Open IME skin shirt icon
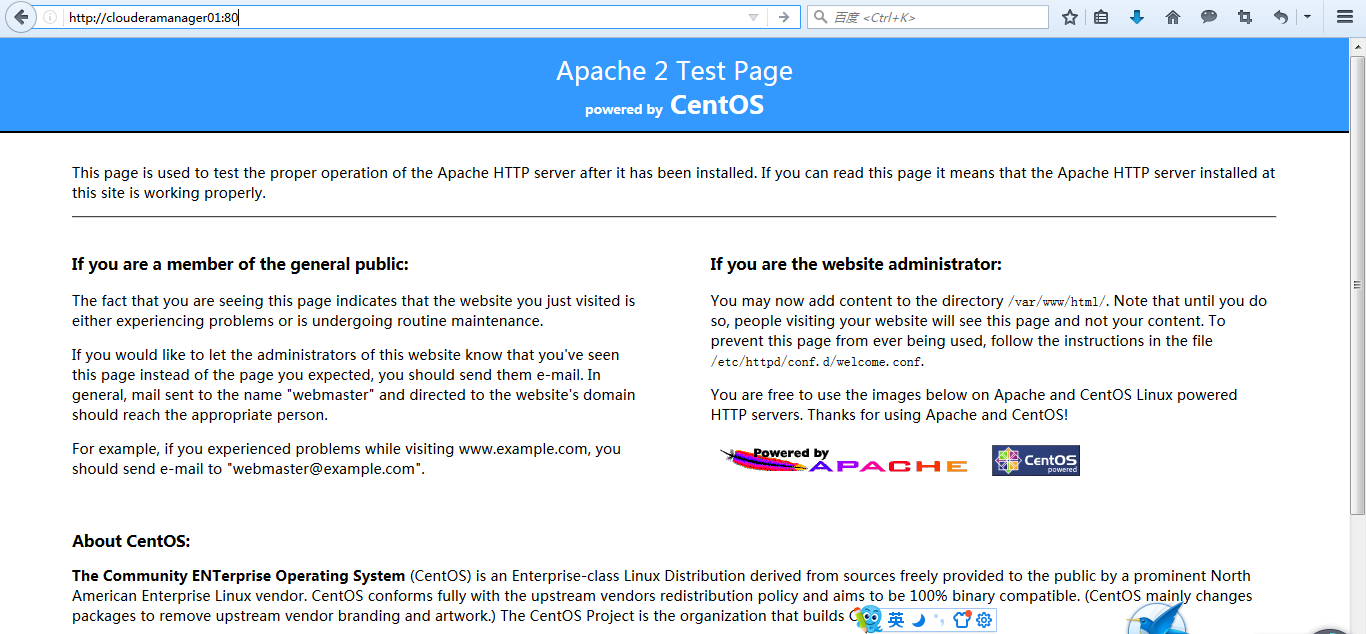 point(962,620)
